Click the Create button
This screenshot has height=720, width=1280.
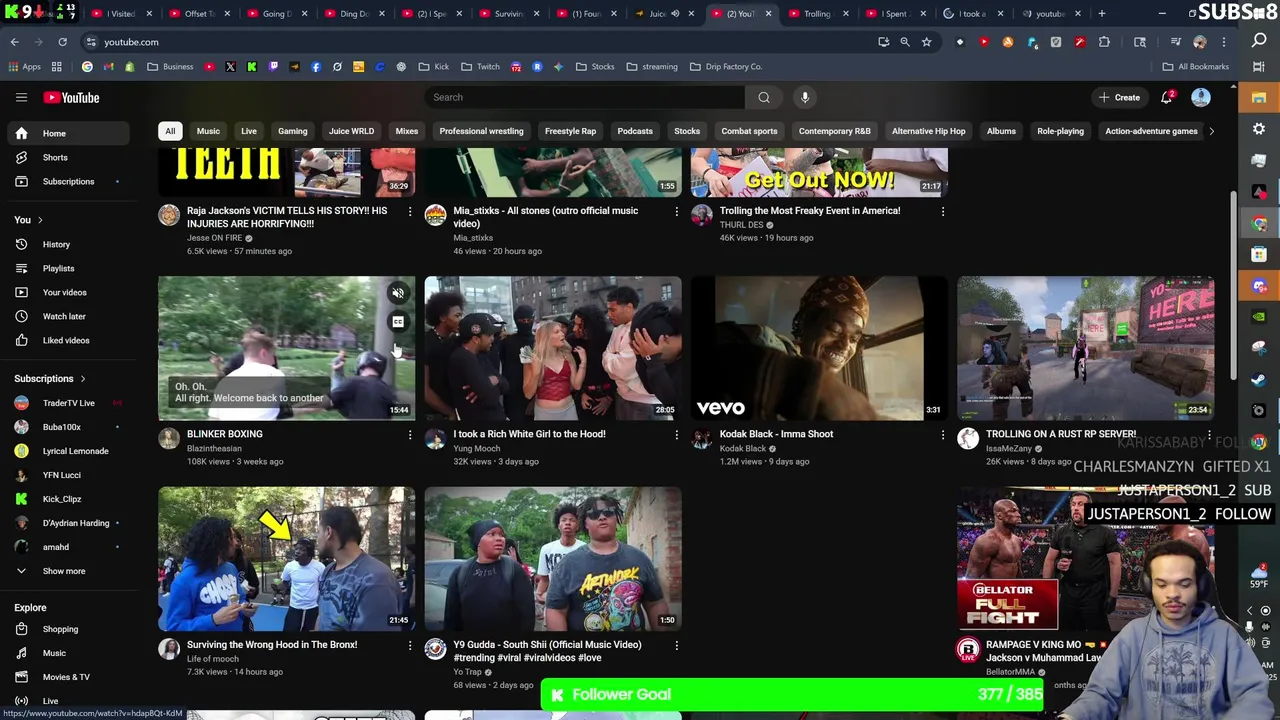tap(1119, 97)
